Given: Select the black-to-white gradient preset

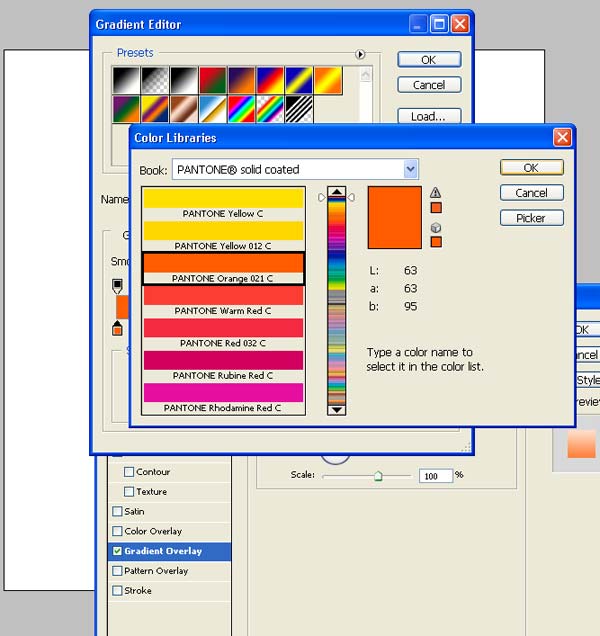Looking at the screenshot, I should pos(126,80).
